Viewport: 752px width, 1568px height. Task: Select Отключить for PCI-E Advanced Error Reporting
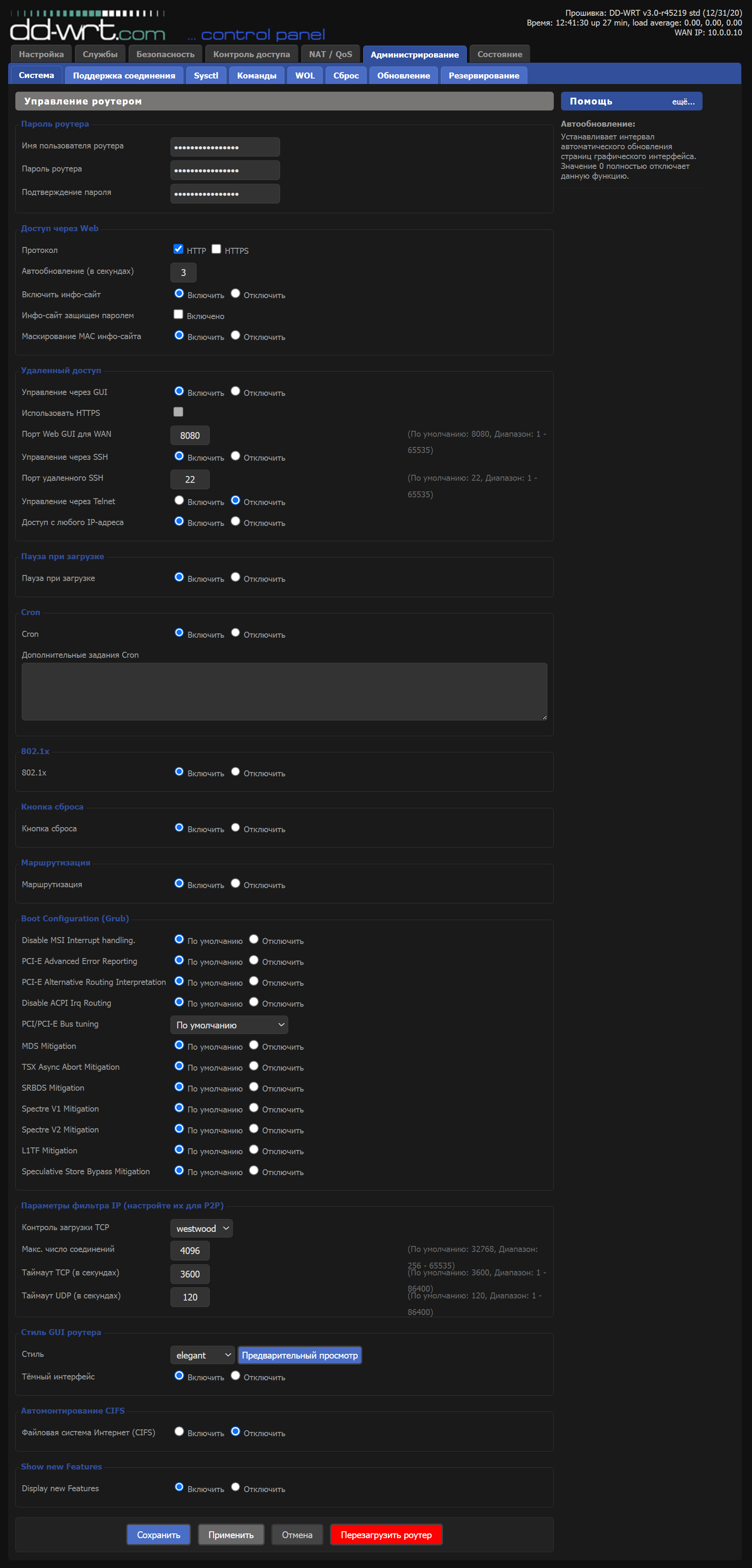254,960
